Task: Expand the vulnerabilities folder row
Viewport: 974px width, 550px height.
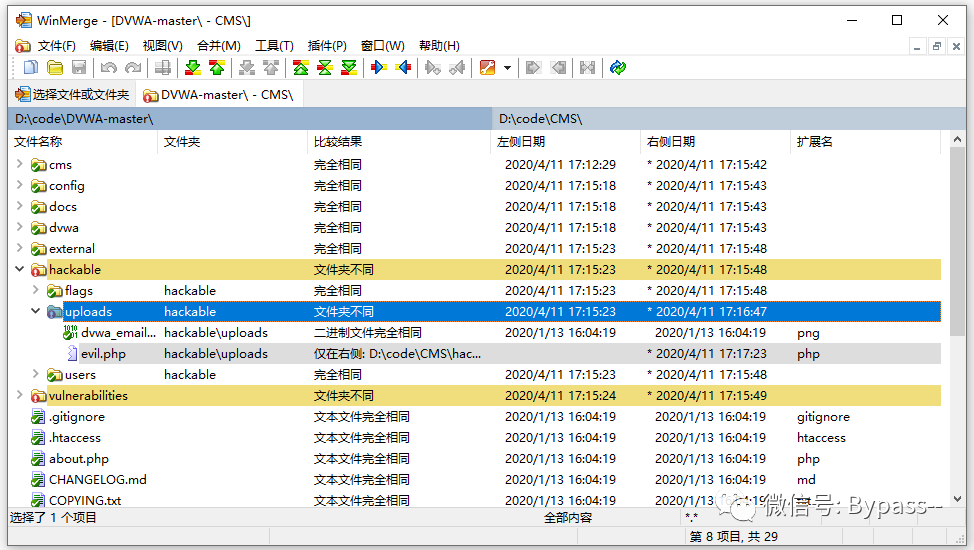Action: pos(19,395)
